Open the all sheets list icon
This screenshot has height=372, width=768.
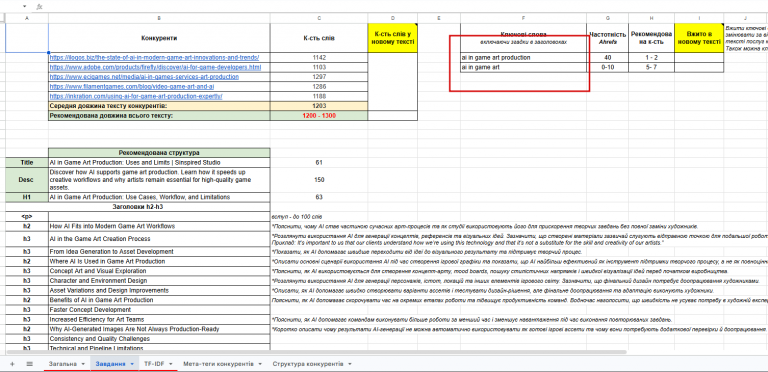pyautogui.click(x=29, y=364)
